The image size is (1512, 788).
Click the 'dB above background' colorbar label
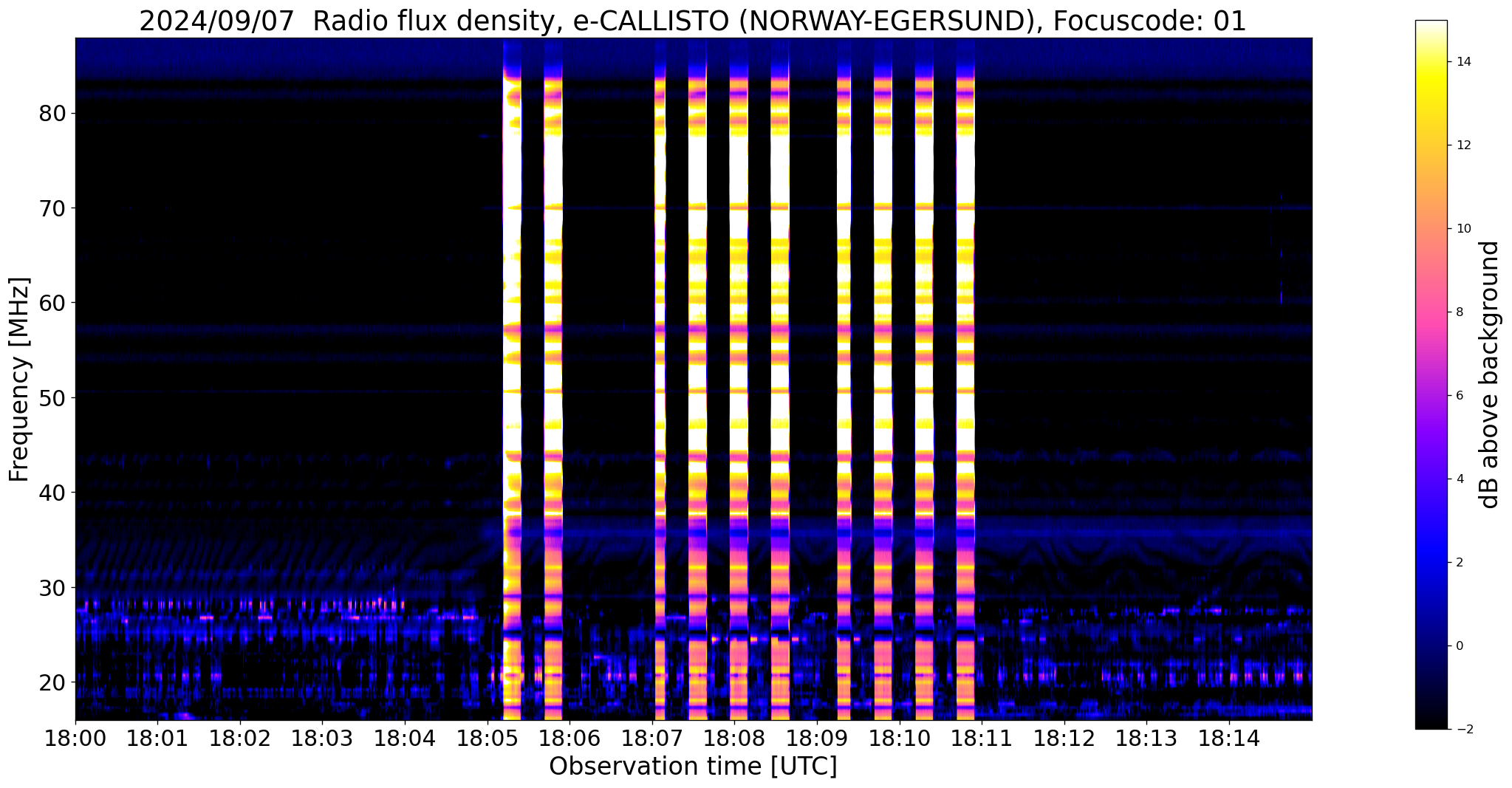(1490, 374)
